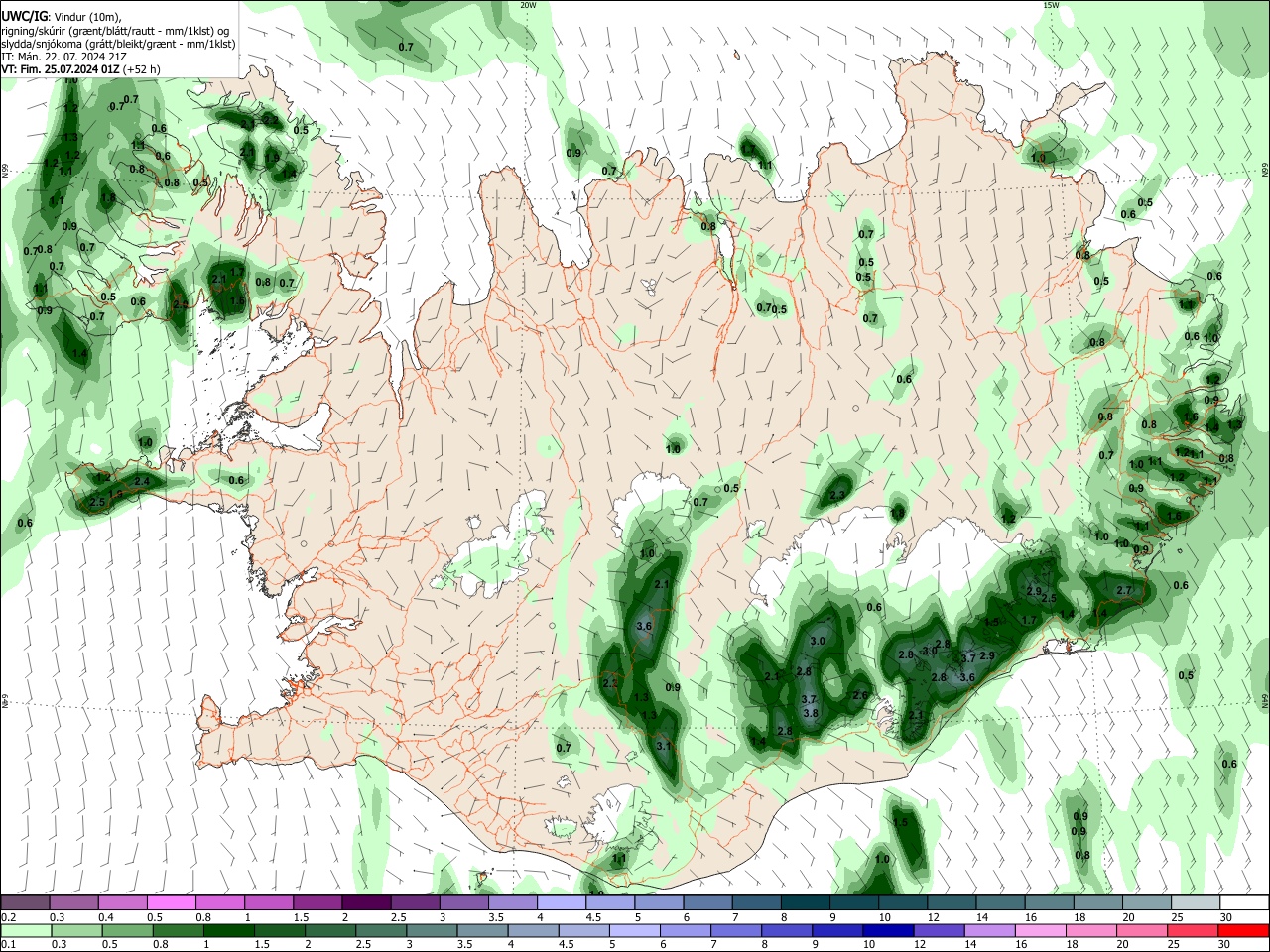Select init time 'IT: Mán. 22. 07. 2024 21Z'
1270x952 pixels.
pos(63,57)
